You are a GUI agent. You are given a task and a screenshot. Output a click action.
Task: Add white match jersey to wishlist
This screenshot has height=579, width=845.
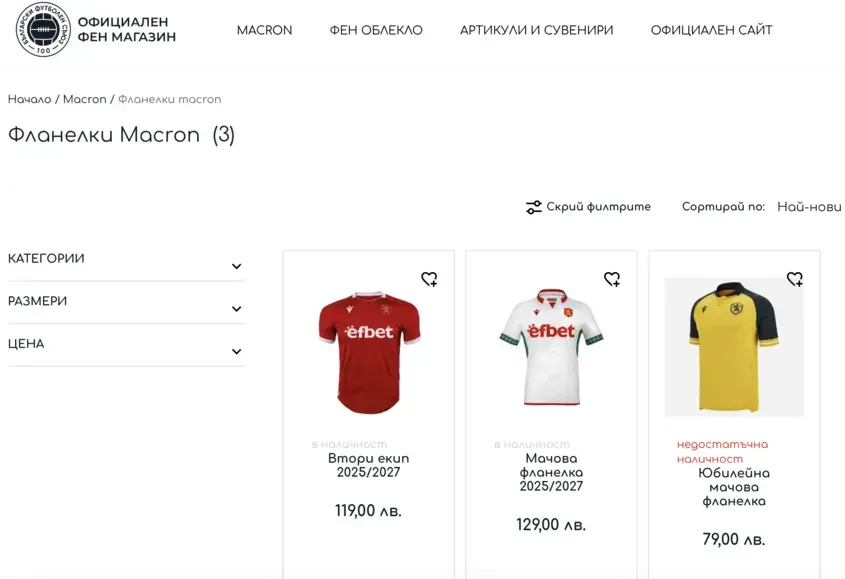pyautogui.click(x=612, y=279)
